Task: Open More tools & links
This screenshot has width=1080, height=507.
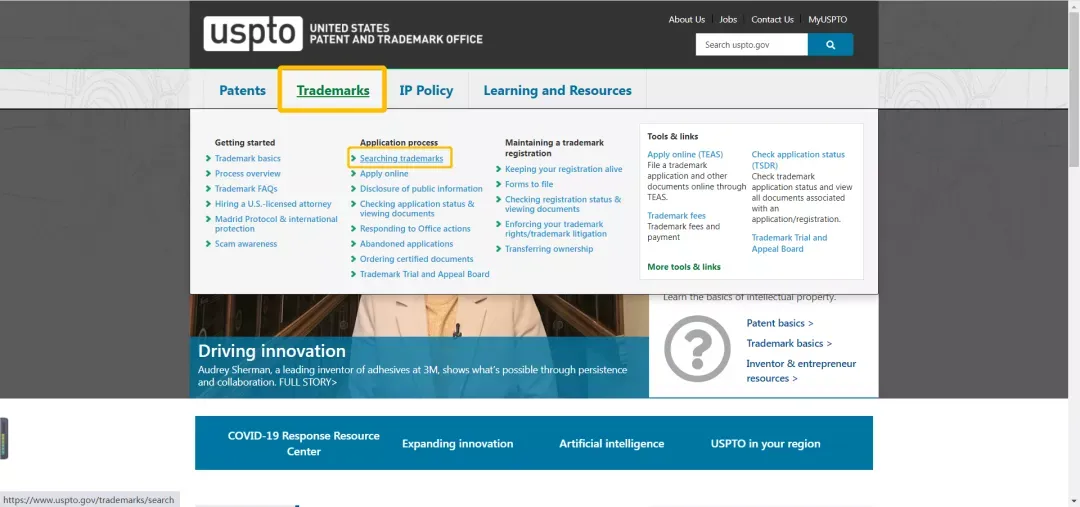Action: click(x=684, y=267)
